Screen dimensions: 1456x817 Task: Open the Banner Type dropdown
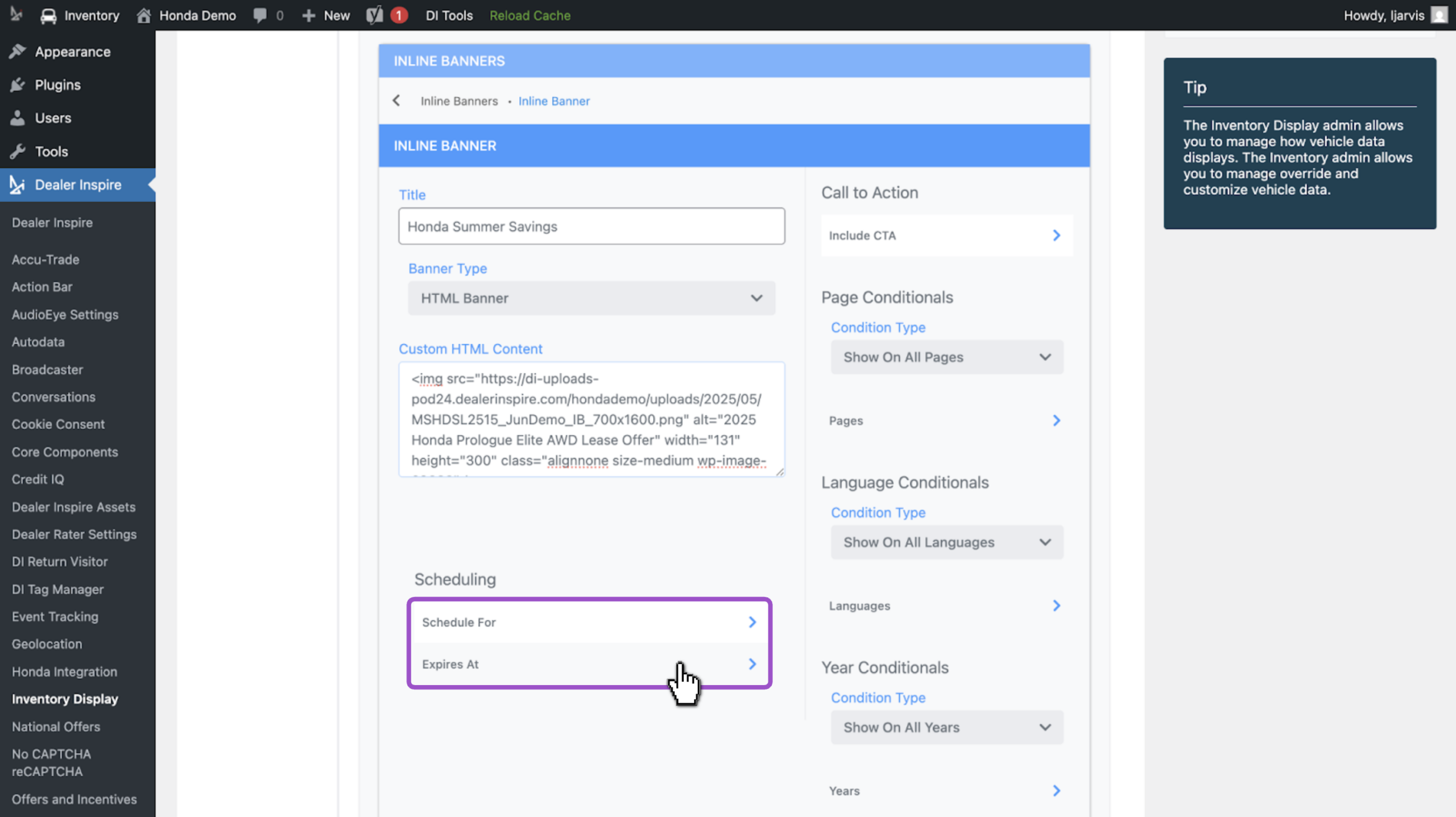591,298
